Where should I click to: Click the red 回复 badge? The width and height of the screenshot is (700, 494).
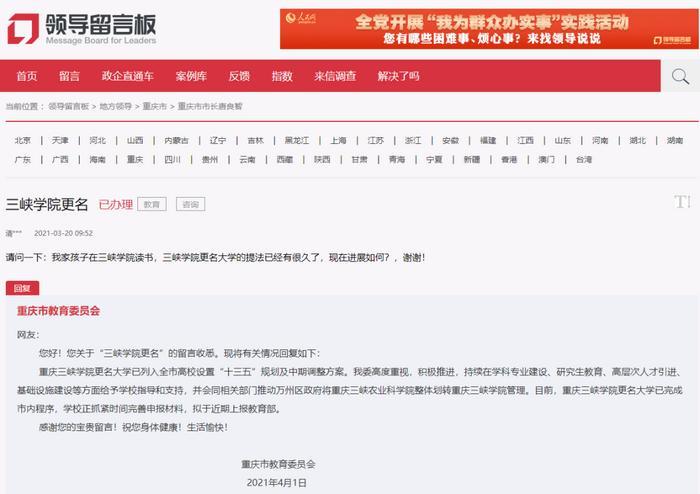point(23,288)
